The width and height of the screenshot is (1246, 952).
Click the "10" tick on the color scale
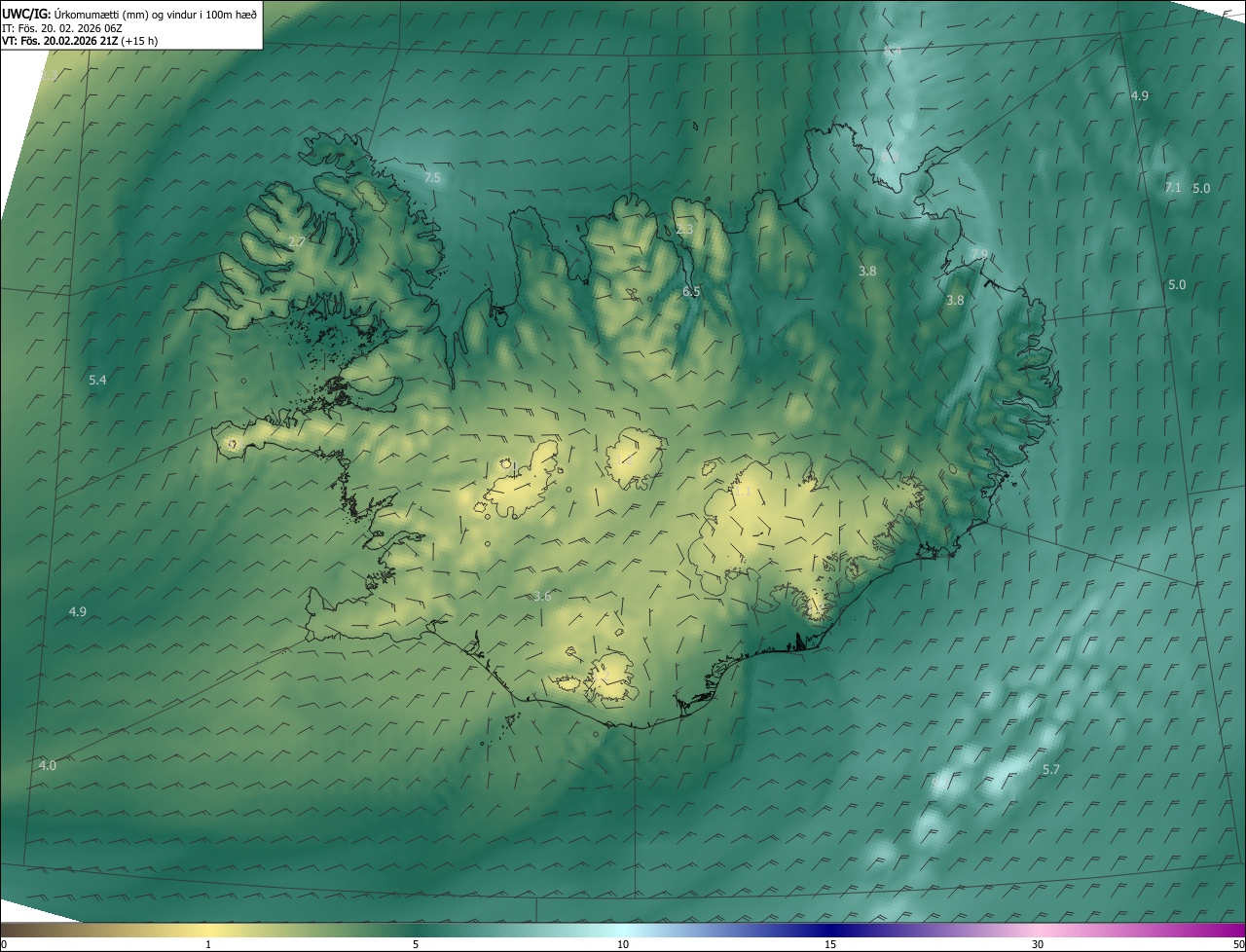623,944
